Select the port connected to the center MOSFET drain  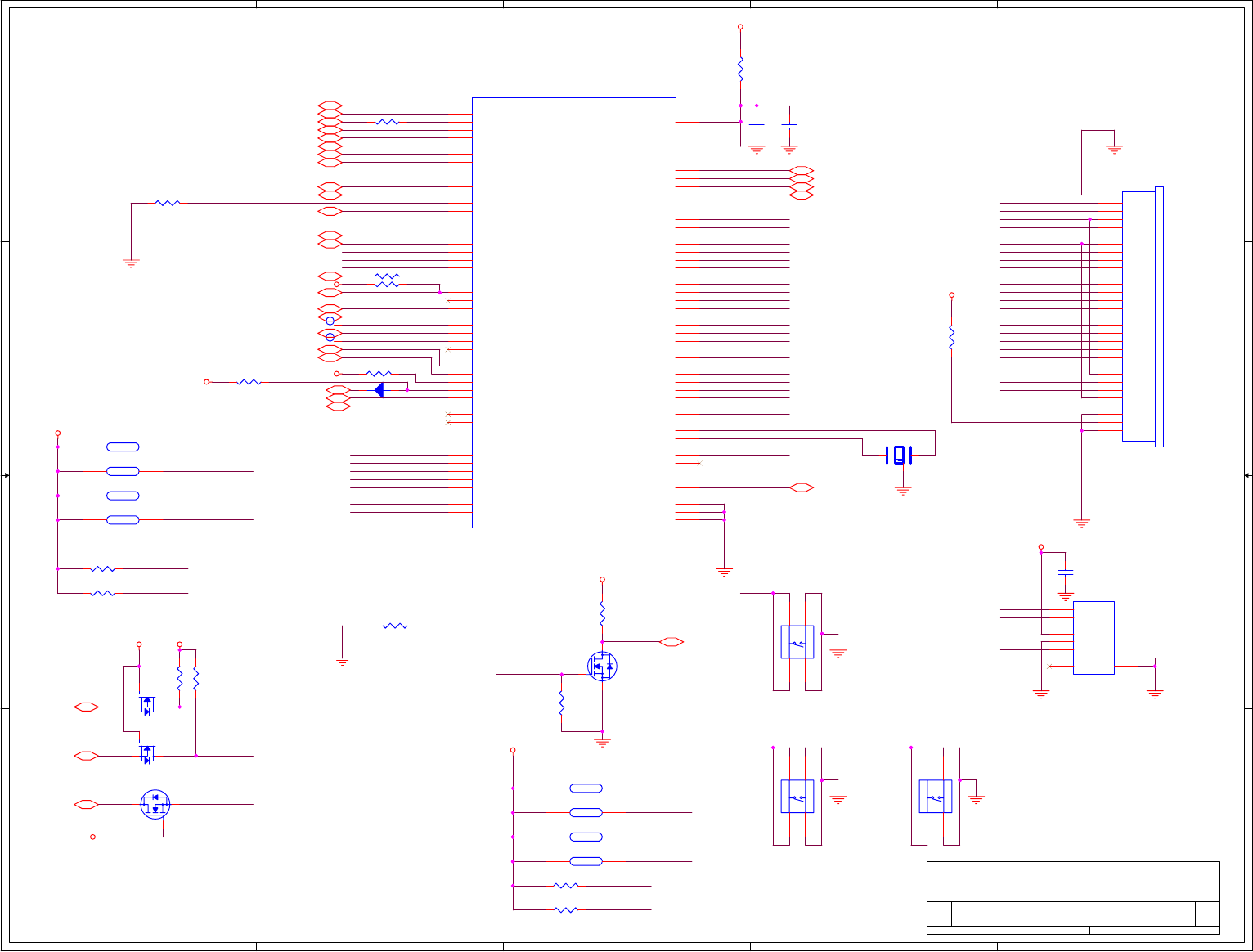[x=671, y=642]
